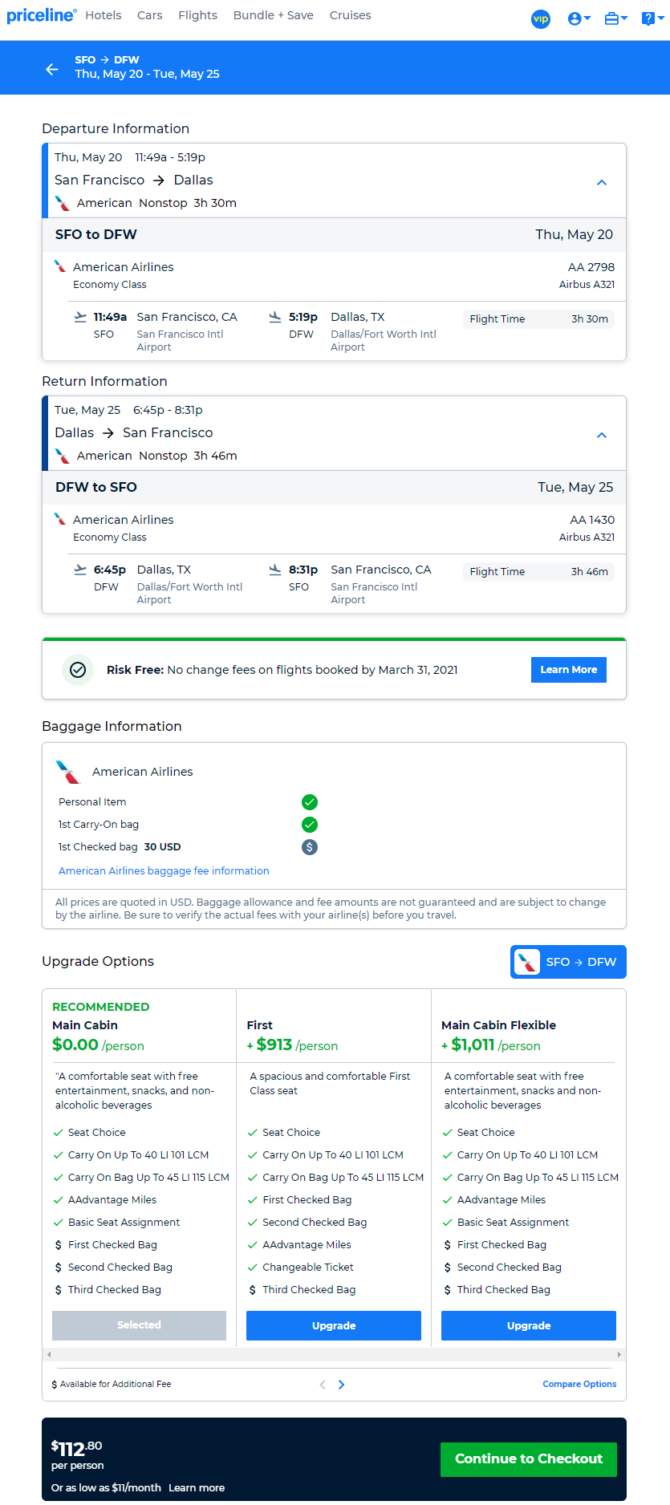Click First Checked Bag dollar icon under Main Cabin
This screenshot has height=1505, width=670.
[x=58, y=1245]
